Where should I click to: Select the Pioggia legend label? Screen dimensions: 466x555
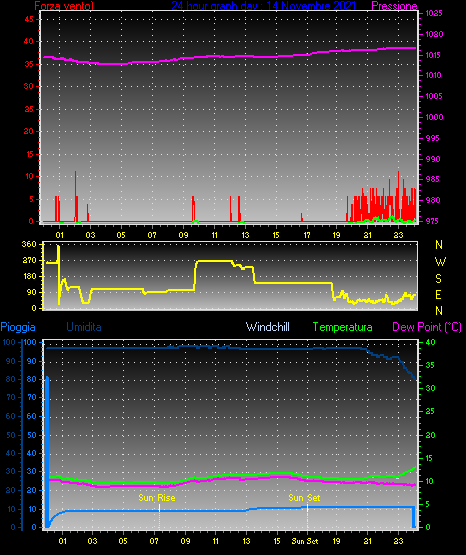[x=18, y=327]
